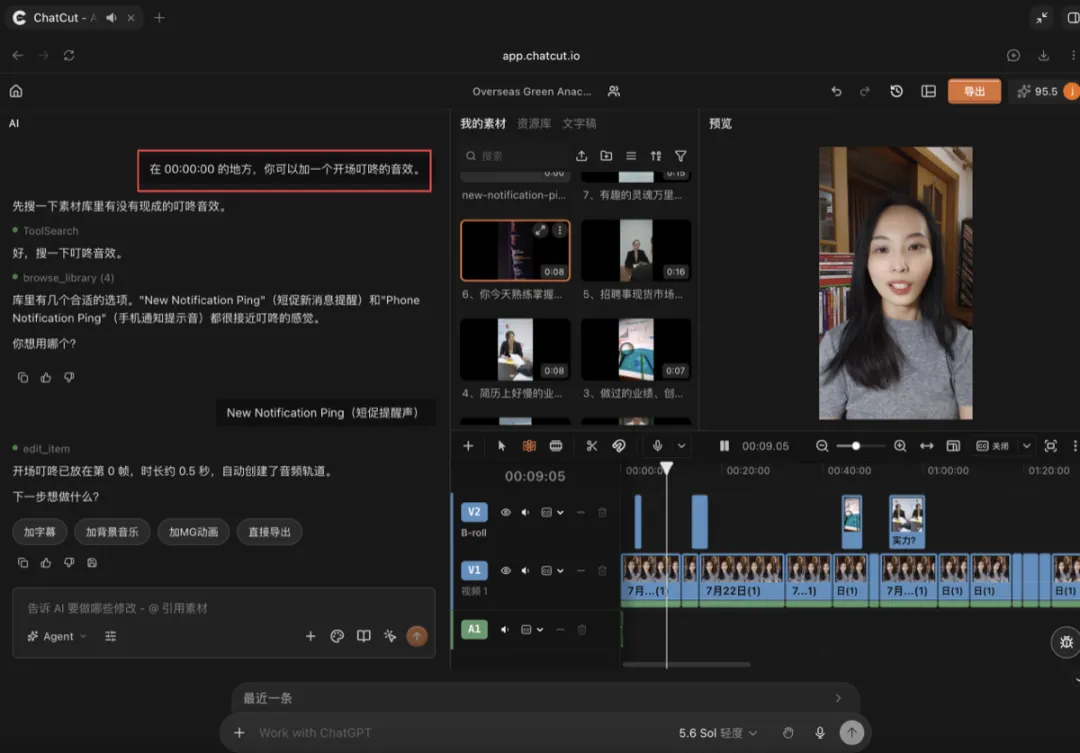The height and width of the screenshot is (753, 1080).
Task: Click the home icon
Action: point(16,91)
